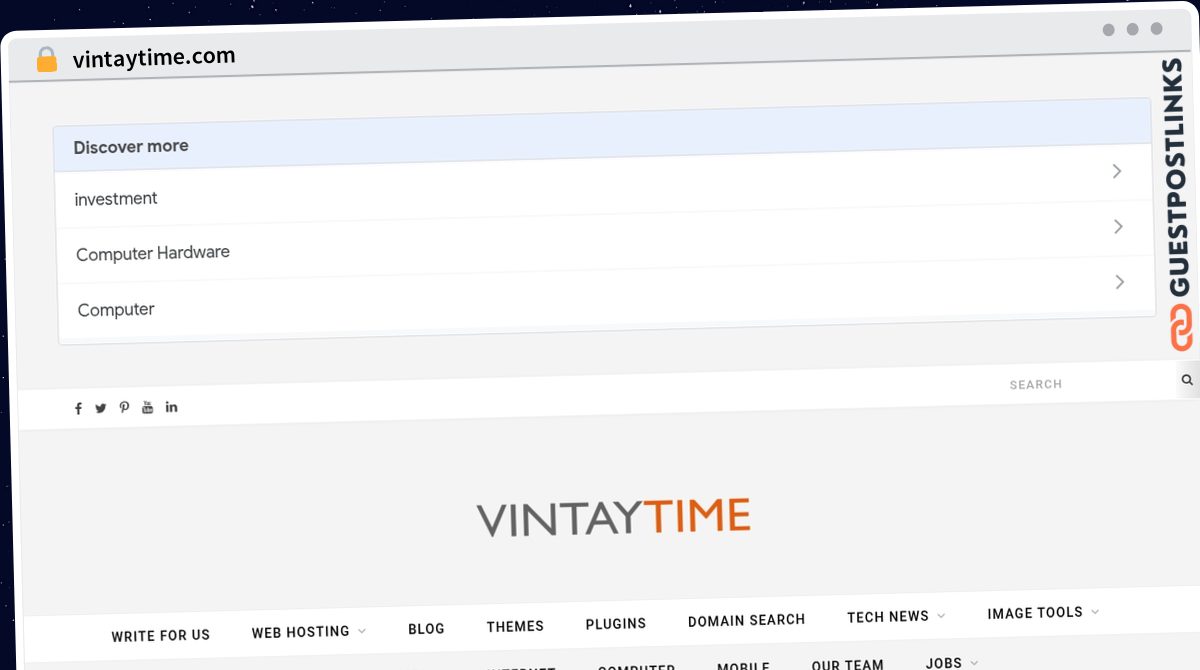This screenshot has width=1200, height=670.
Task: Select the investment suggestion link
Action: [x=116, y=199]
